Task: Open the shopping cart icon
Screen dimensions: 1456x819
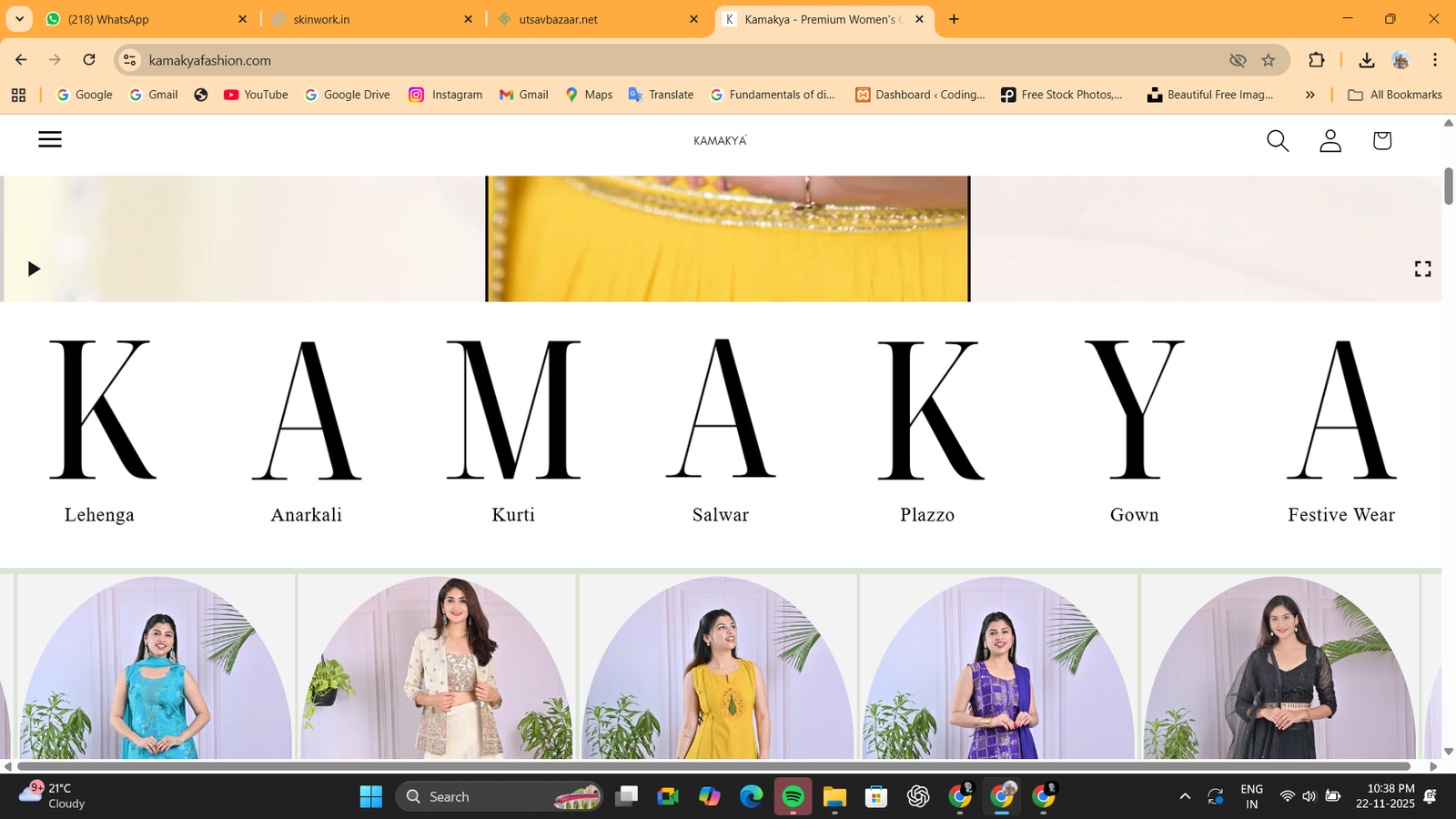Action: [1382, 140]
